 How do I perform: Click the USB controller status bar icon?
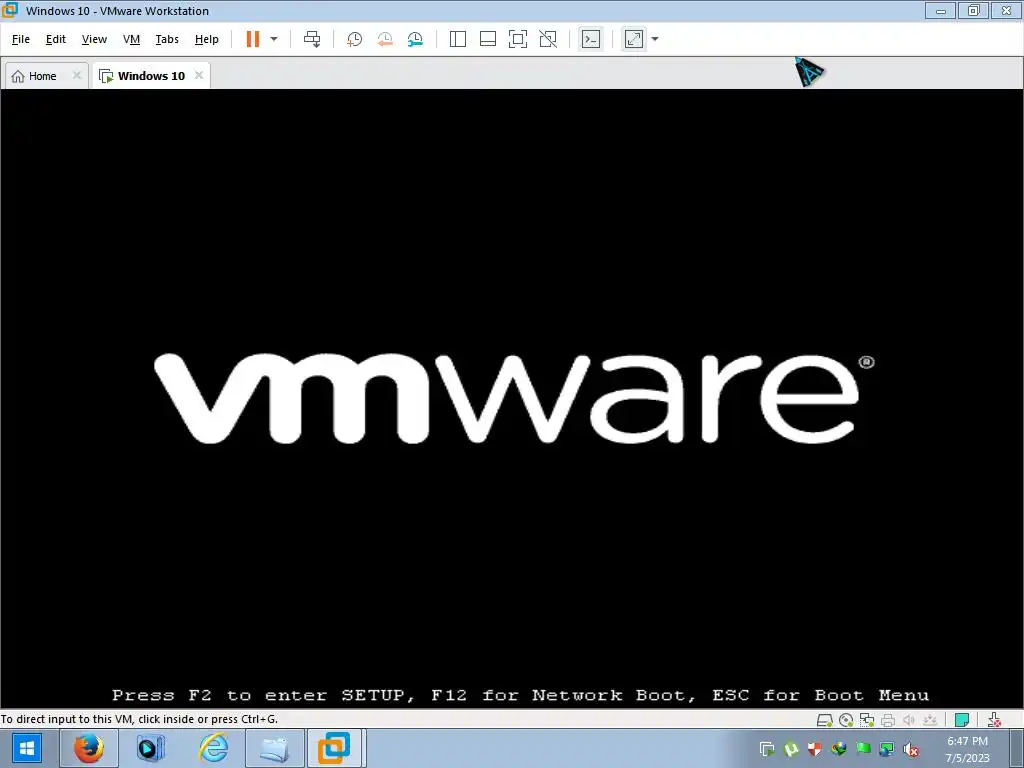point(930,720)
